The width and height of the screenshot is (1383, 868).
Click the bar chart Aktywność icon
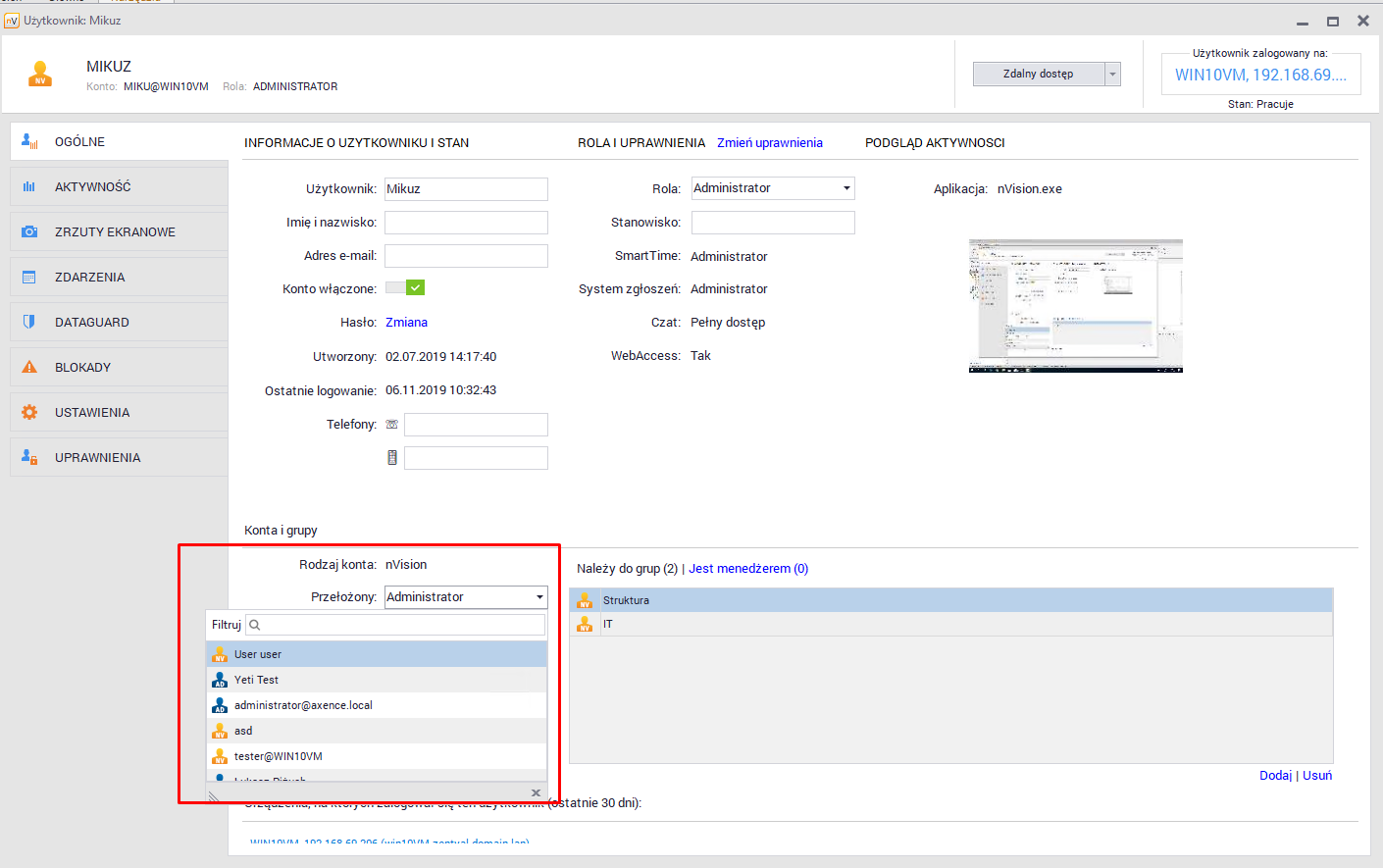click(29, 187)
